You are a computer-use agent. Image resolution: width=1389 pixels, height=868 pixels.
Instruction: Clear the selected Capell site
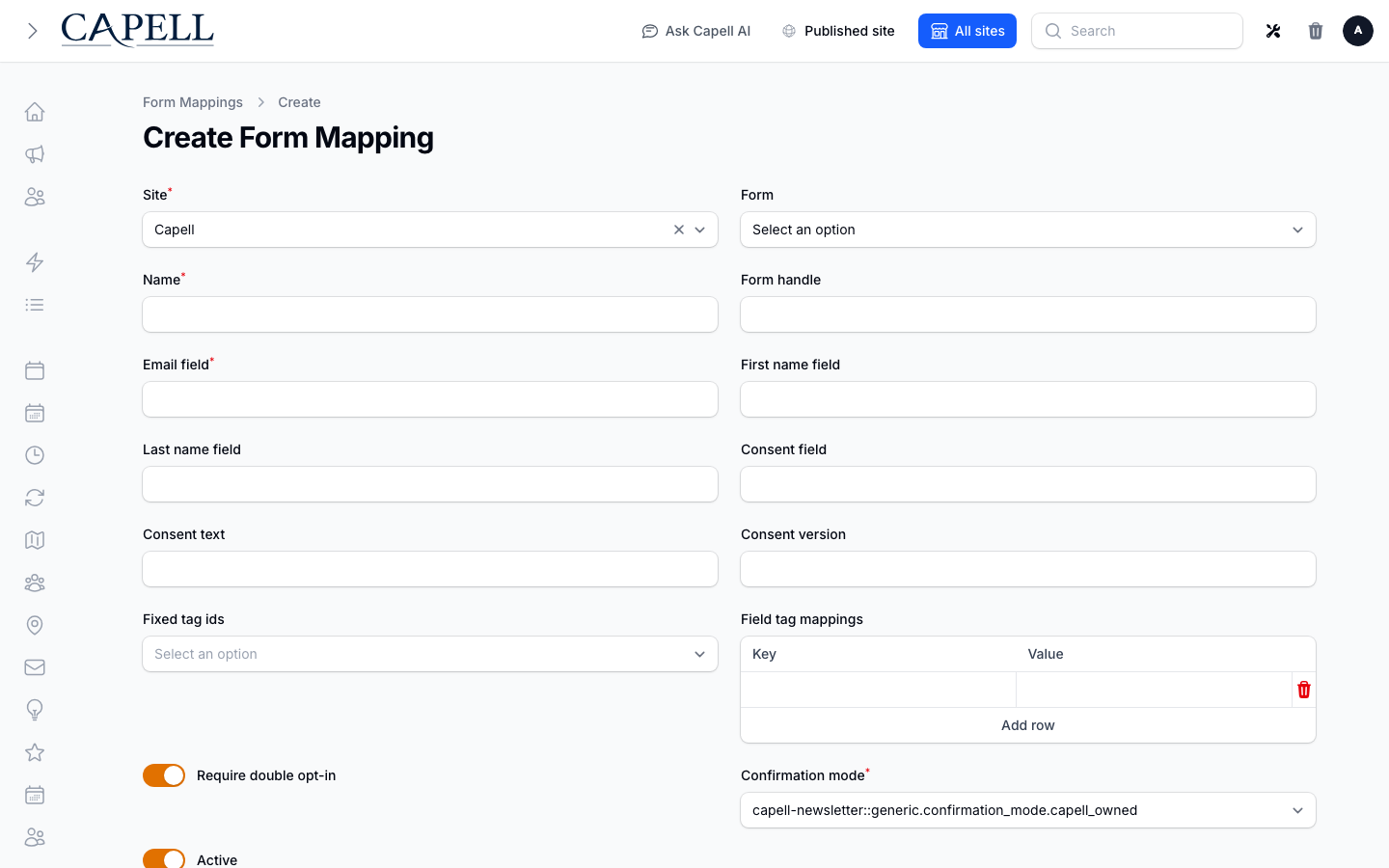pos(679,230)
